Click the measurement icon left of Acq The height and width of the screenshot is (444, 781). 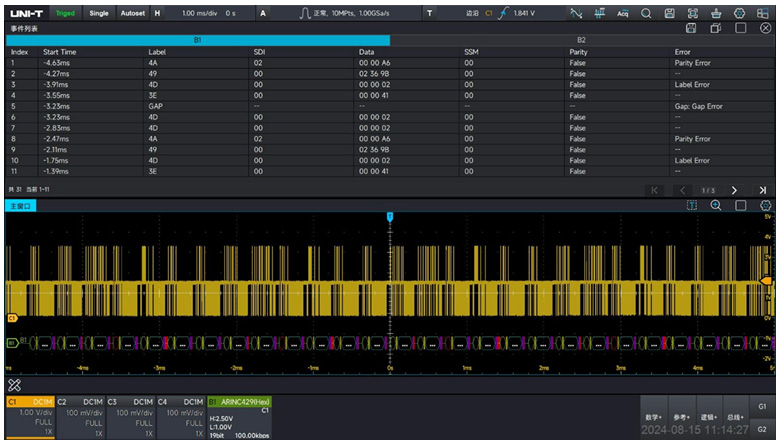[600, 13]
